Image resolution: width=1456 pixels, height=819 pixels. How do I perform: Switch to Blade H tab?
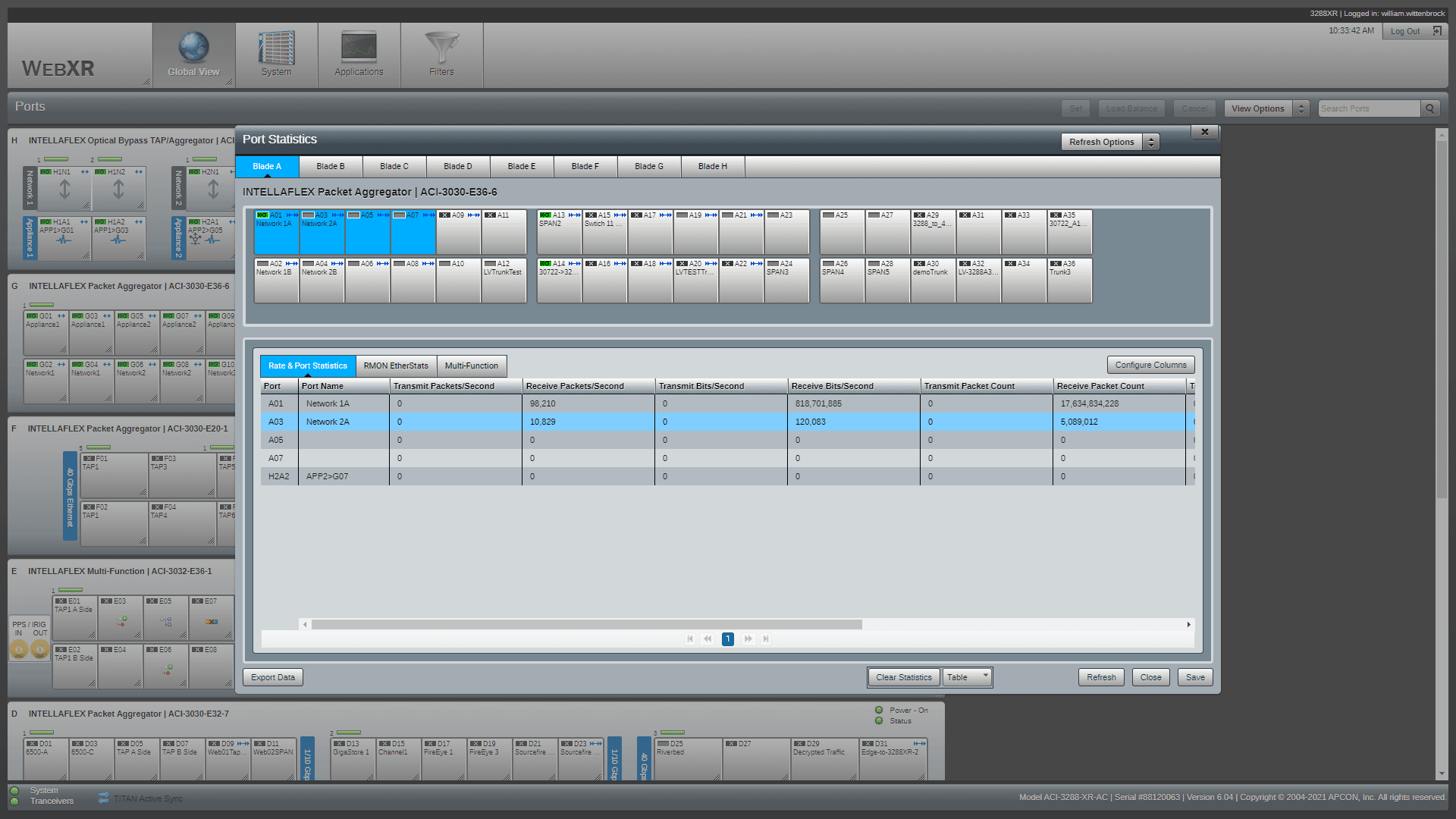point(713,166)
